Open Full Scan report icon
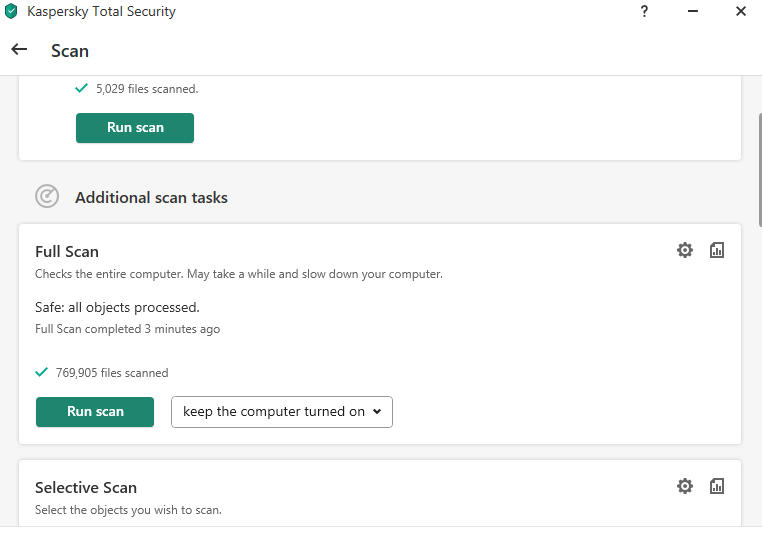Screen dimensions: 762x534 click(717, 250)
